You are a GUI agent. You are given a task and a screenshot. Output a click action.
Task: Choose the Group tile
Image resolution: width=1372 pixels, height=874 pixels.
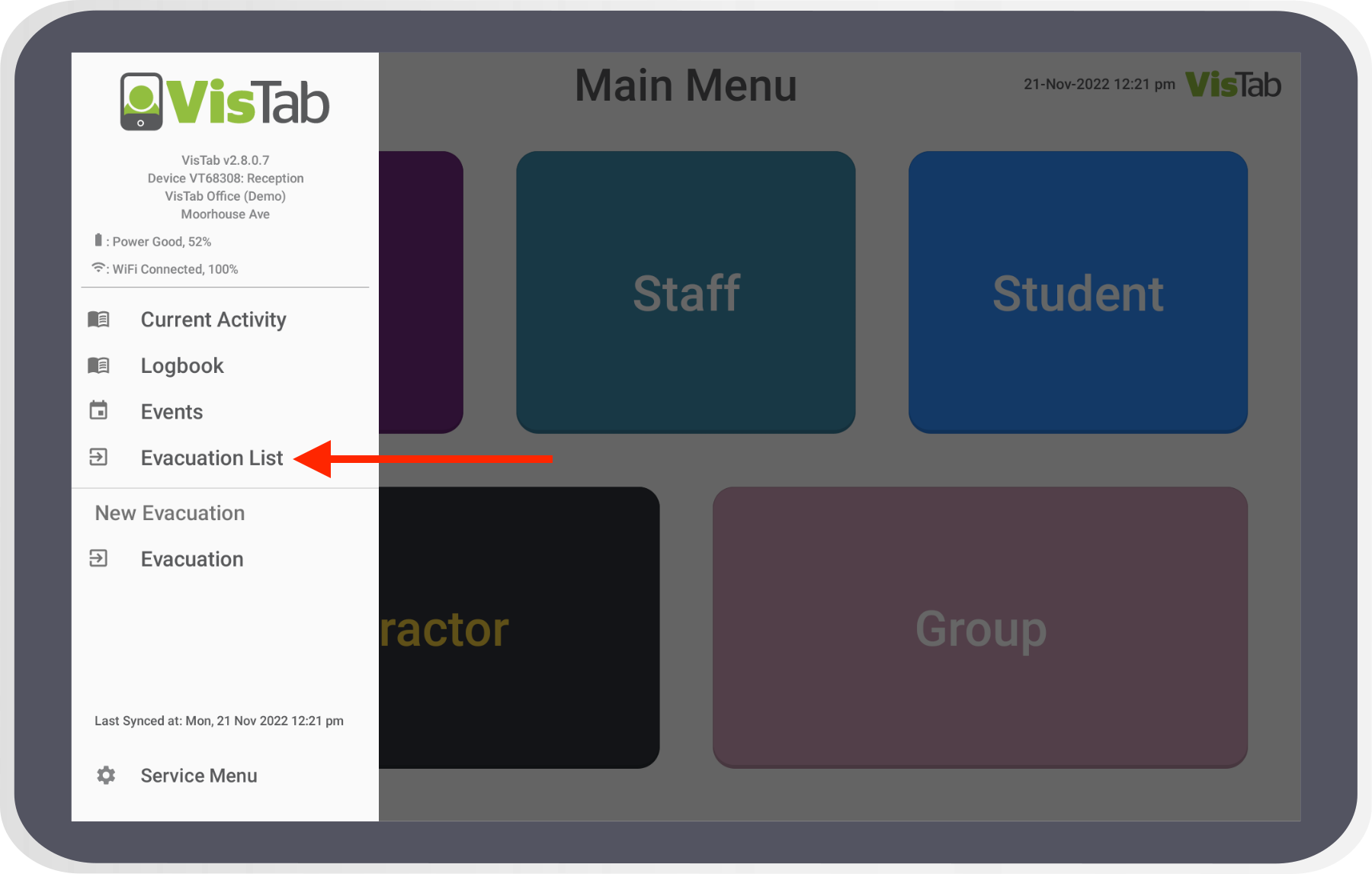[x=980, y=628]
